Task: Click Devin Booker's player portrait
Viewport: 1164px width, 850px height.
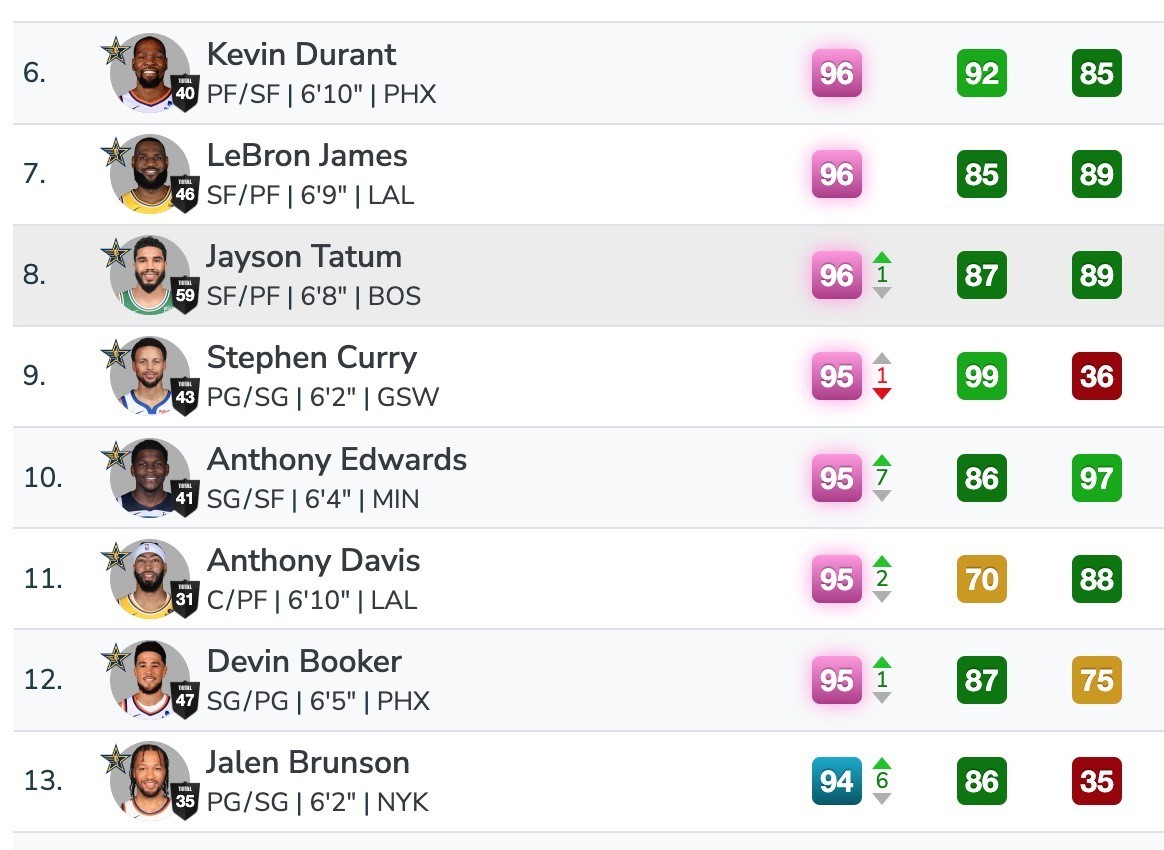Action: pos(150,680)
